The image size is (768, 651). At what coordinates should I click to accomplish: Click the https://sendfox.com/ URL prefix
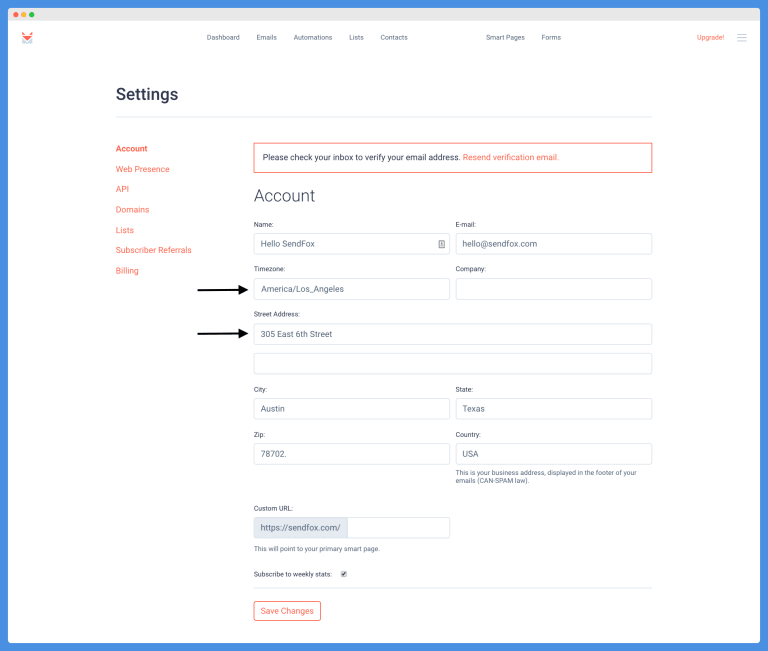300,528
